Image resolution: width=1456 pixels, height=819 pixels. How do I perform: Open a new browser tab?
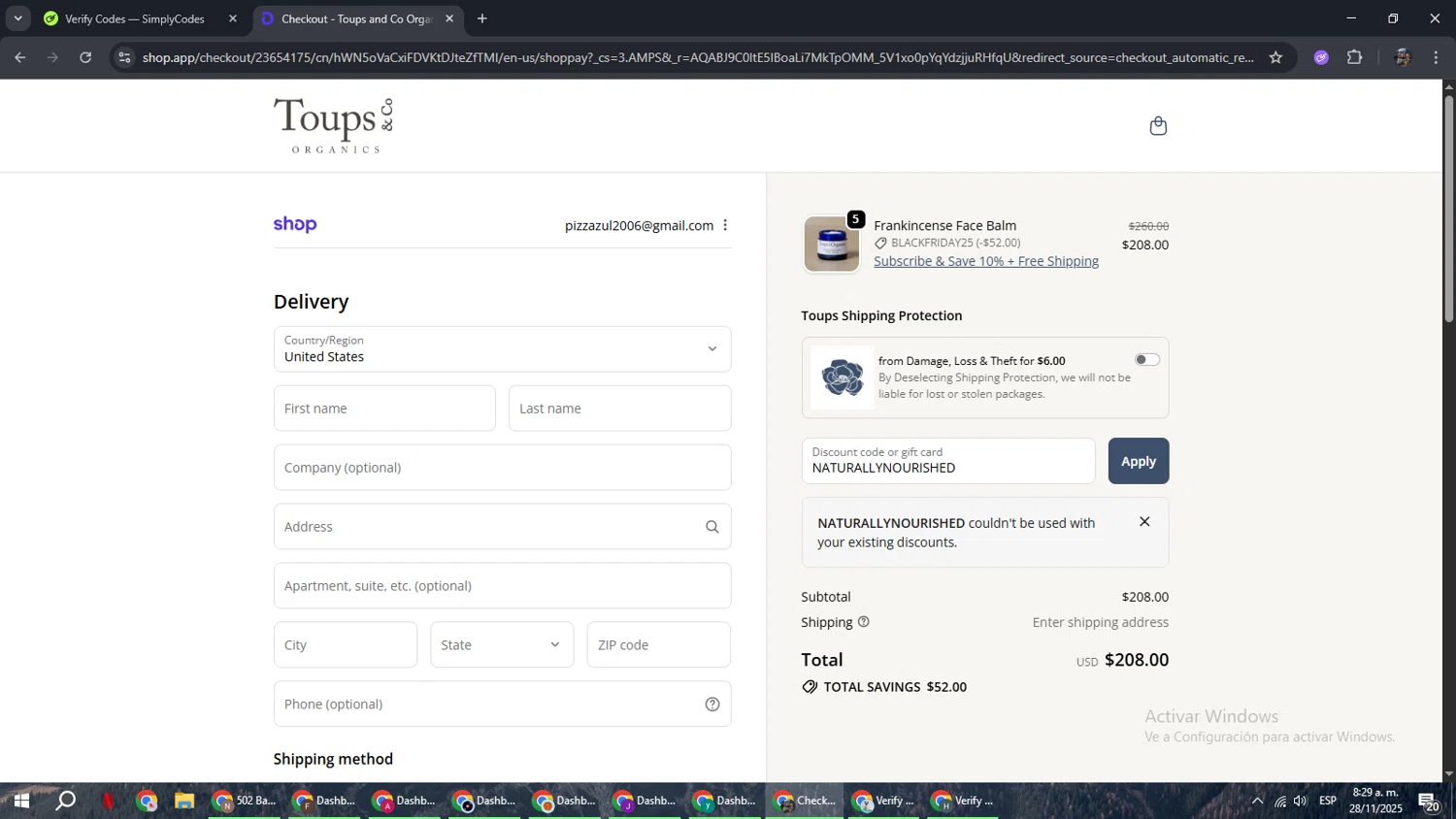point(482,18)
